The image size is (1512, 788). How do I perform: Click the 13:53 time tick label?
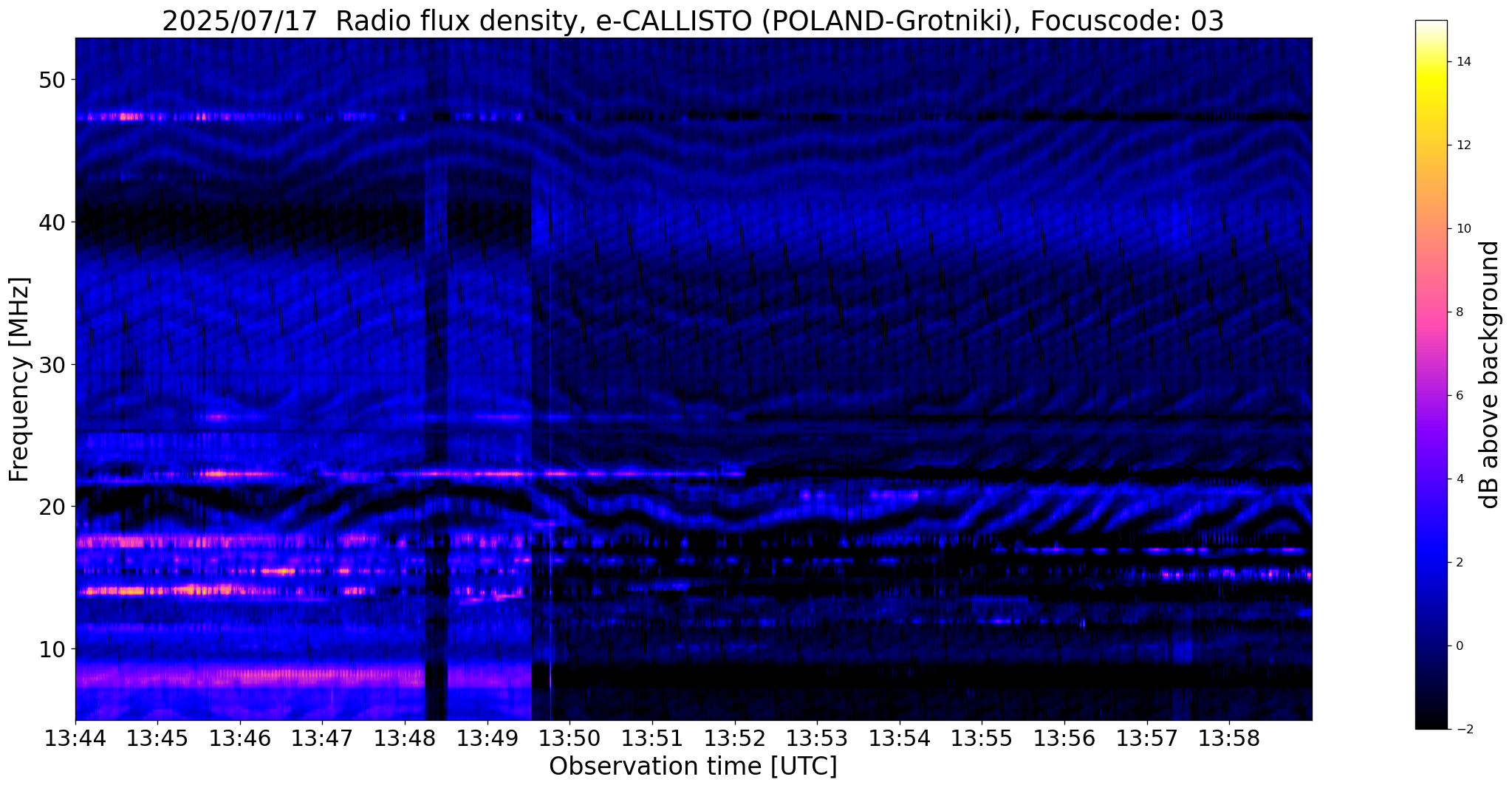(x=817, y=739)
